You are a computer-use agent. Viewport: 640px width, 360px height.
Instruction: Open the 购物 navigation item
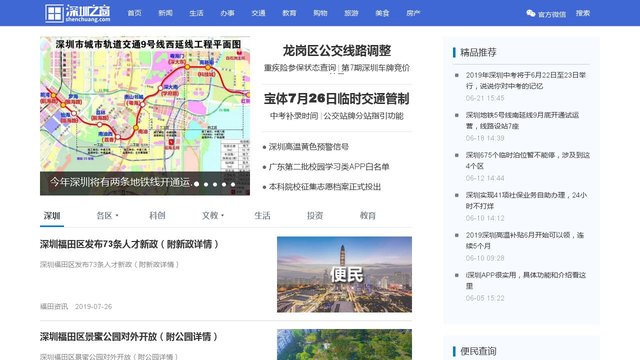click(x=320, y=13)
